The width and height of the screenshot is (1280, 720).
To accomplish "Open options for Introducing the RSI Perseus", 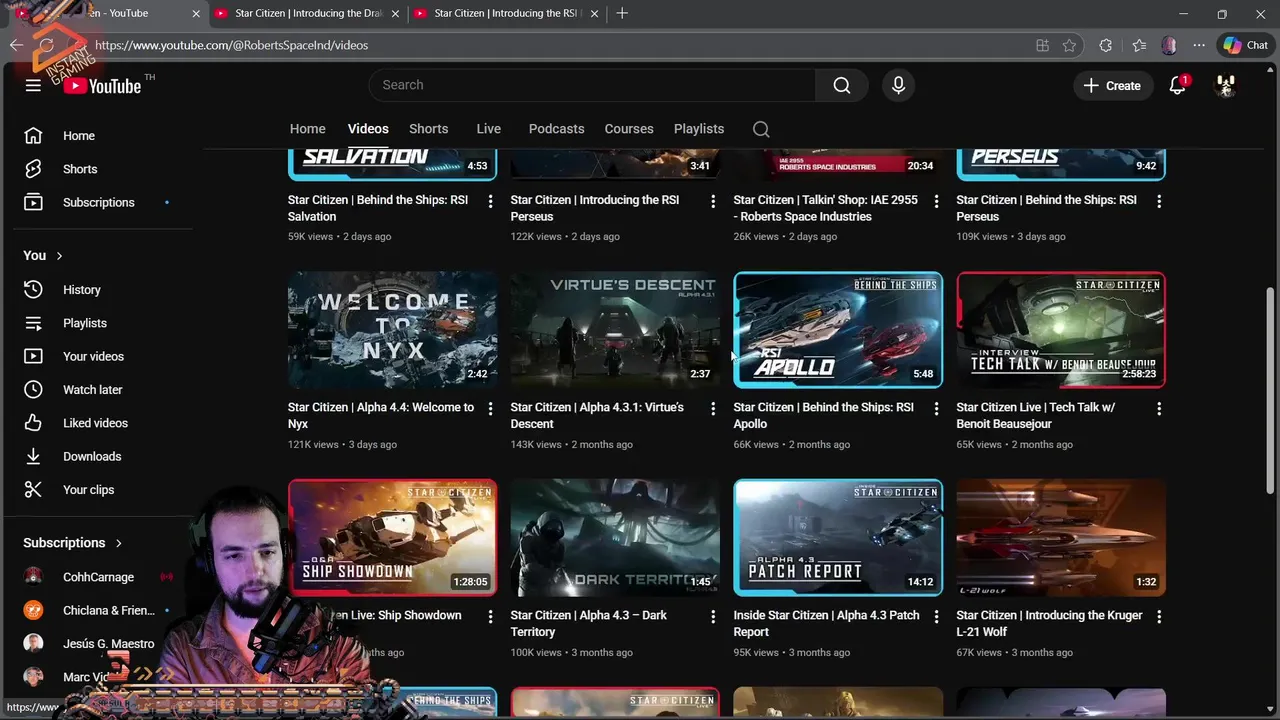I will click(713, 201).
